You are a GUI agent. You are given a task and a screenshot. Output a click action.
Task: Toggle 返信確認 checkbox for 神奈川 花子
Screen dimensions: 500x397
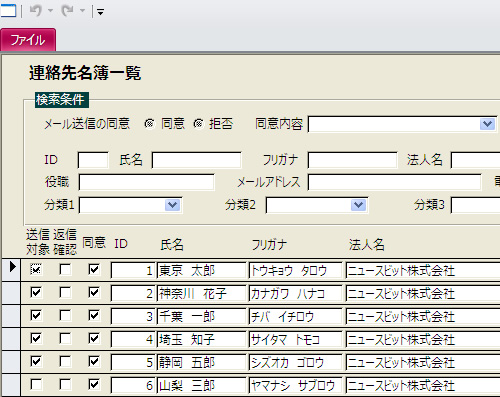pos(65,293)
